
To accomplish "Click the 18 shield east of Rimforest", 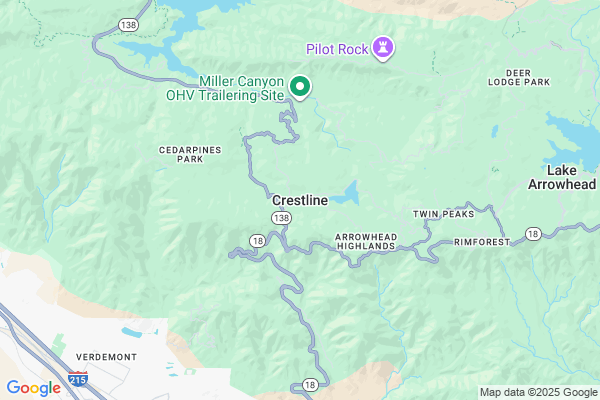I will coord(533,234).
